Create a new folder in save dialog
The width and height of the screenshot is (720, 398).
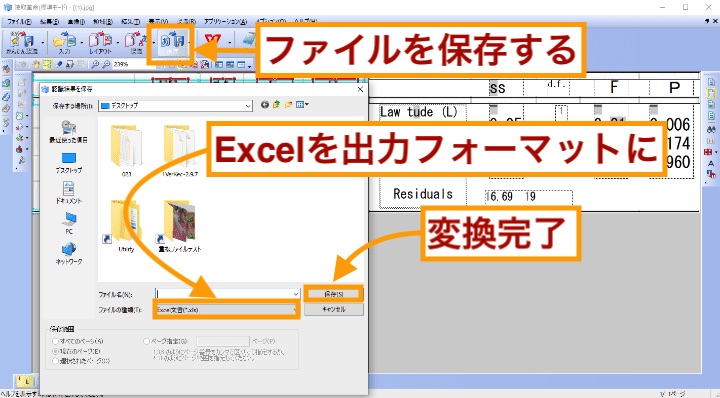288,105
